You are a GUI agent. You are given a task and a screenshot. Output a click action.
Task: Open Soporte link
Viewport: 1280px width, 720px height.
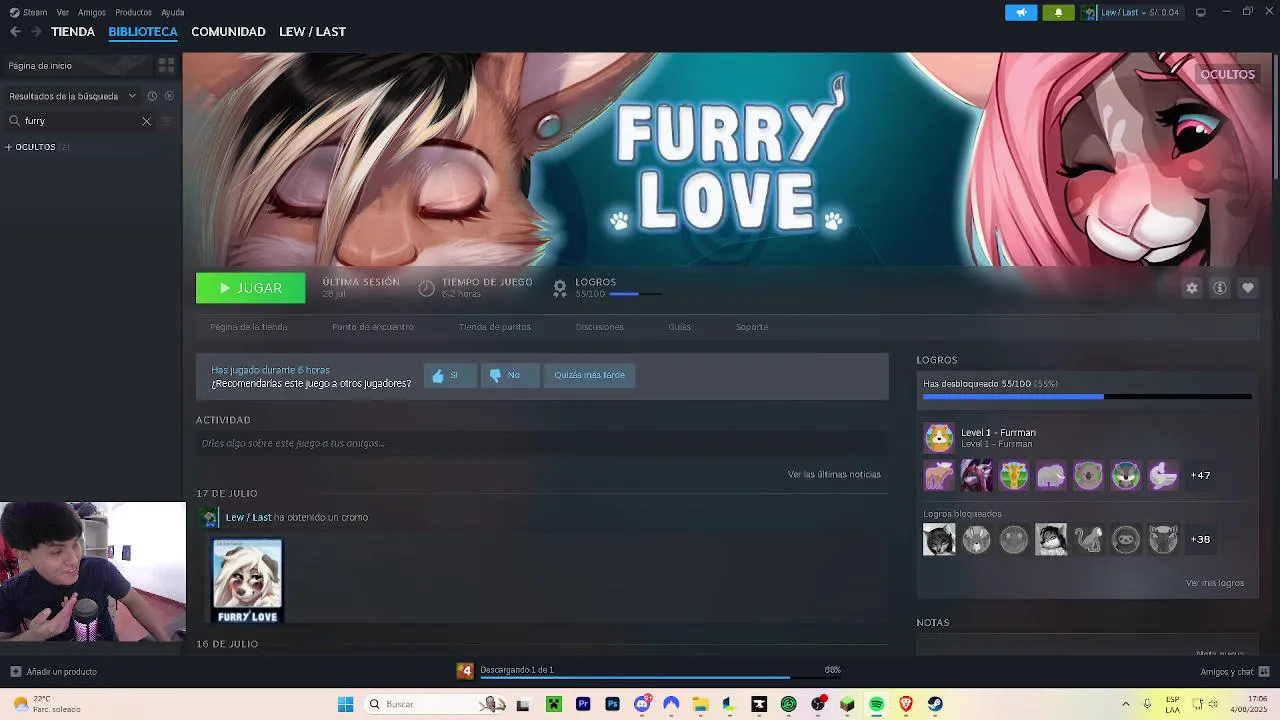pos(752,327)
